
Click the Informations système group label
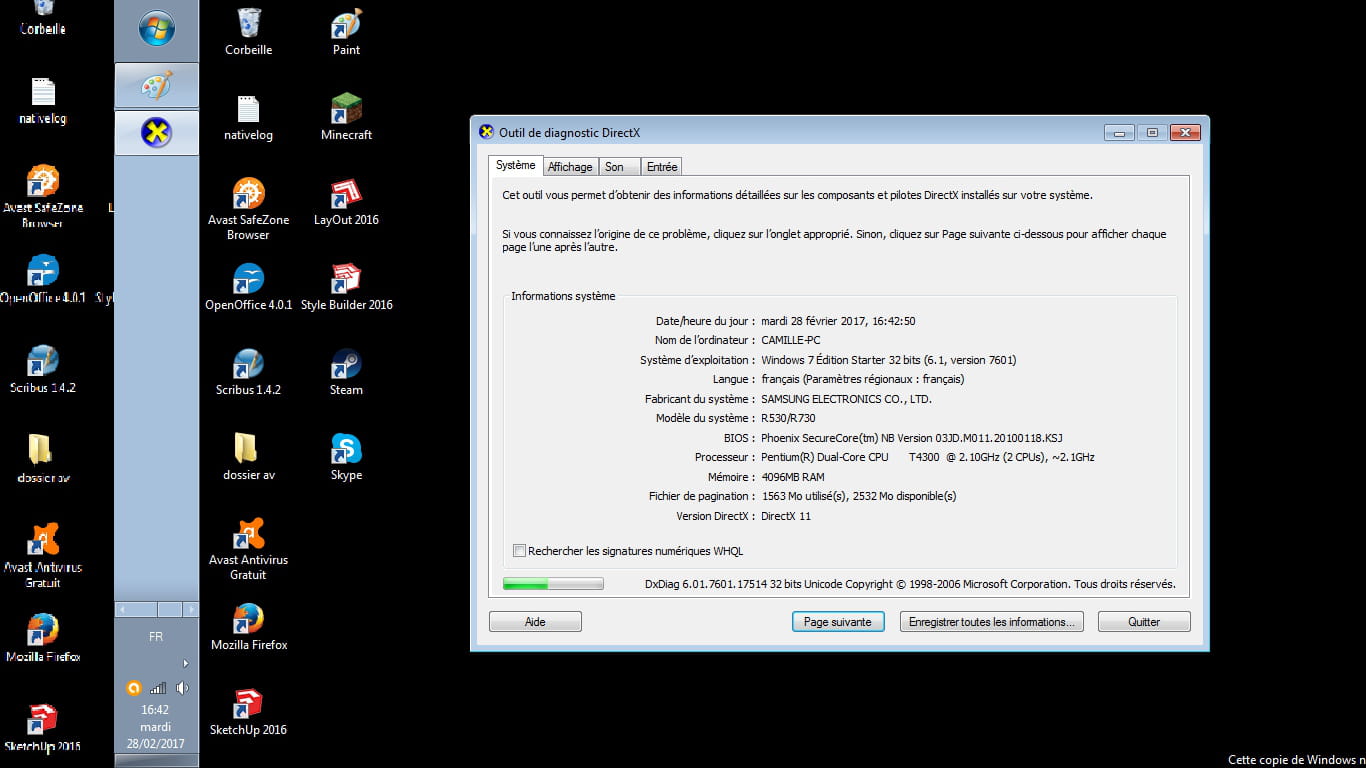[x=563, y=297]
